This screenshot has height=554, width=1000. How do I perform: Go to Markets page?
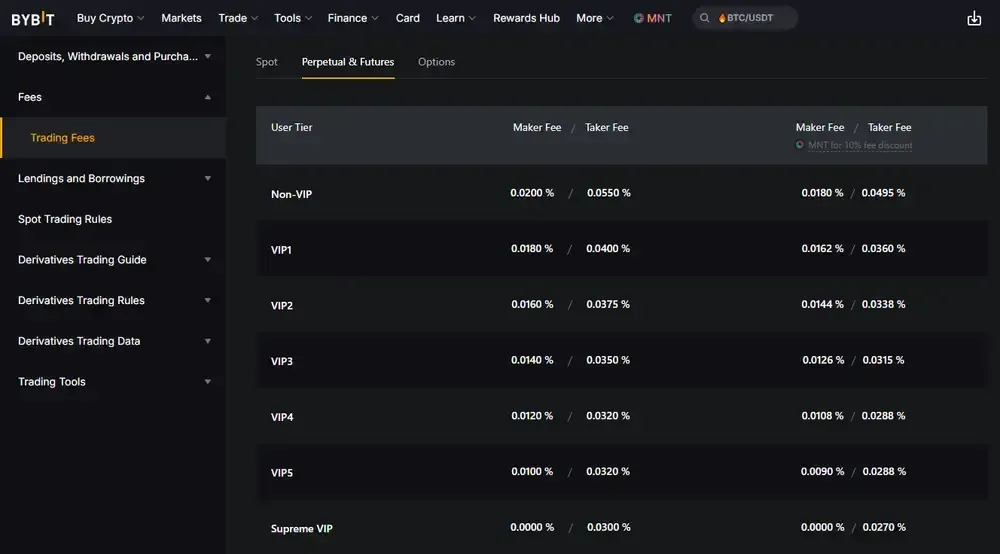181,18
